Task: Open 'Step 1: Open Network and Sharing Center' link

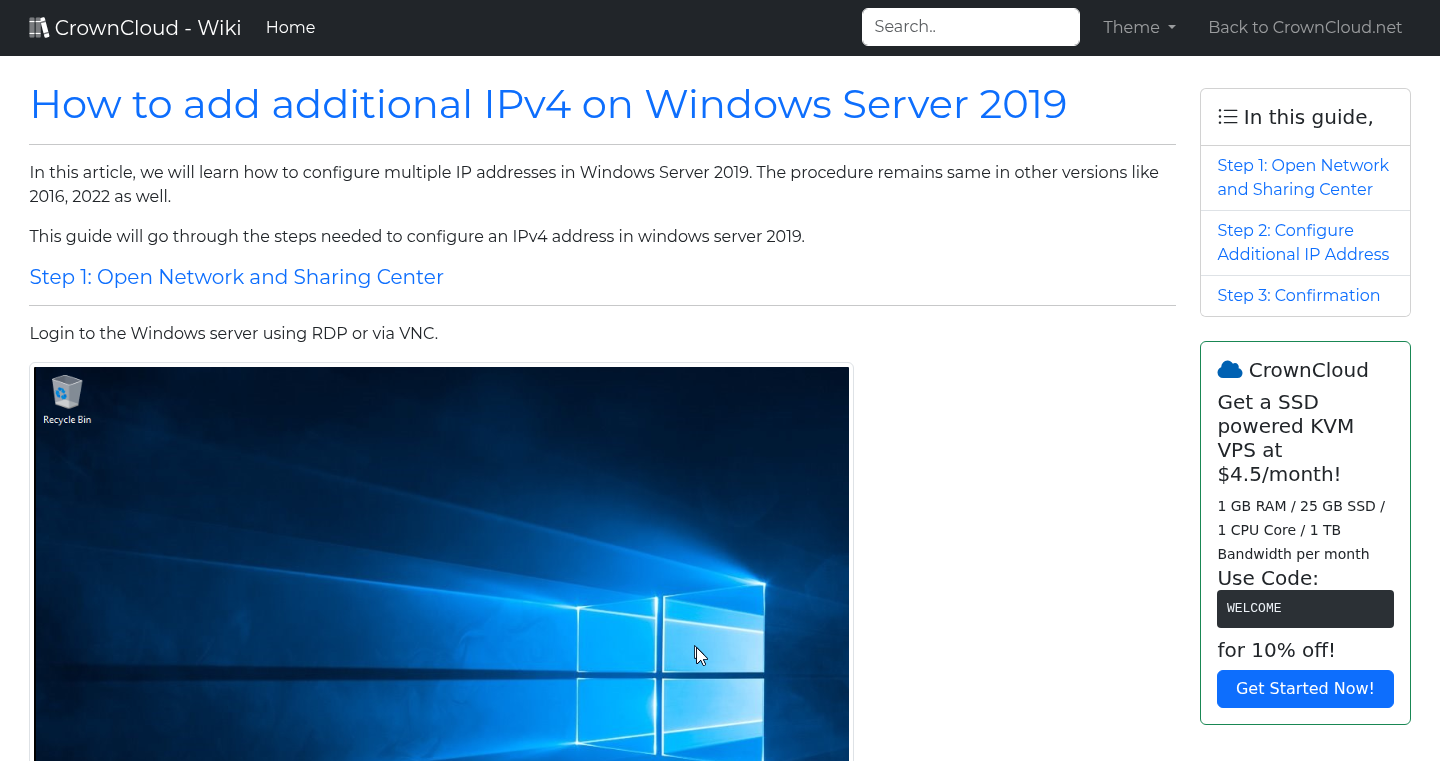Action: pos(1303,177)
